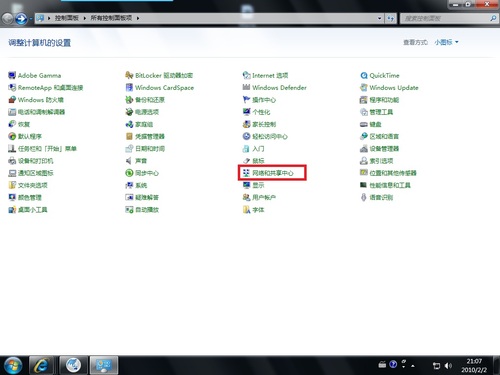The image size is (500, 375).
Task: Open 通知区域图标
Action: tap(31, 173)
